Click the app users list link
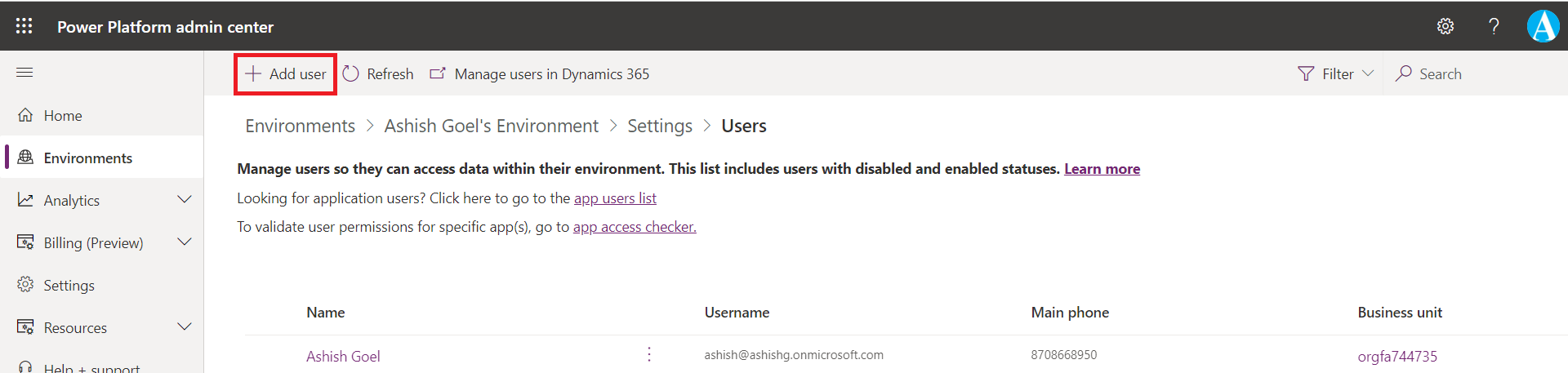This screenshot has height=373, width=1568. pos(615,198)
